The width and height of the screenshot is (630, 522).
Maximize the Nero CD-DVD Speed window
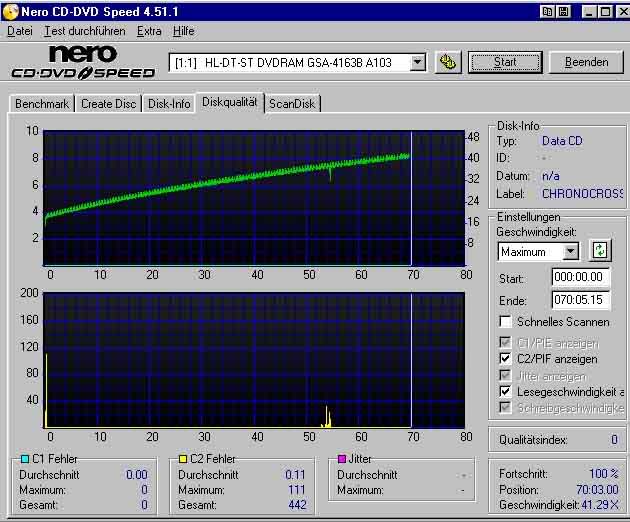[x=605, y=12]
